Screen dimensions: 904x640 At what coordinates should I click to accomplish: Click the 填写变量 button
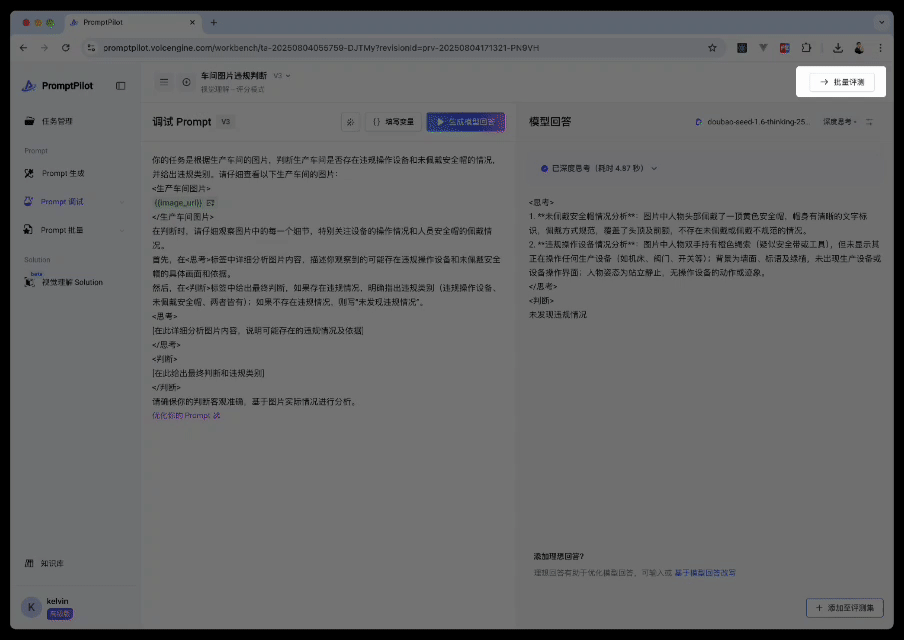(x=393, y=122)
